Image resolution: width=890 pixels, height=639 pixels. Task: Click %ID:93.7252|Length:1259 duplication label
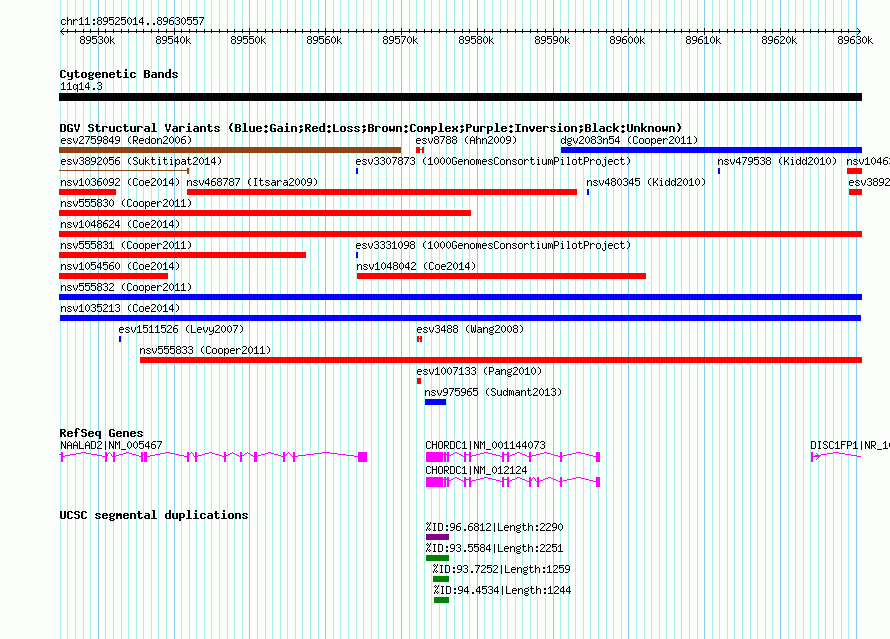click(501, 569)
